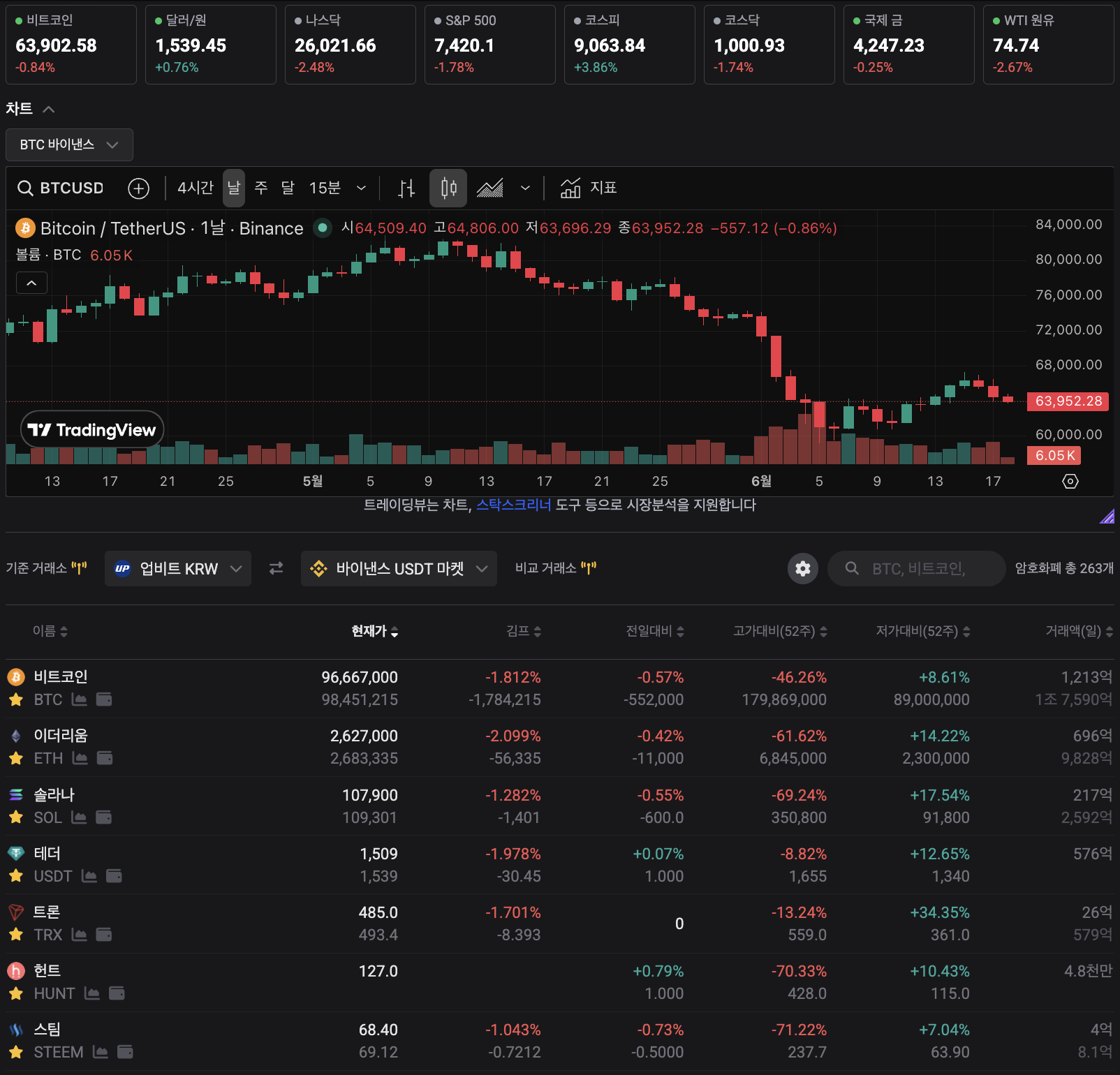Screen dimensions: 1120x1075
Task: Open the 코스피 ticker card
Action: coord(630,45)
